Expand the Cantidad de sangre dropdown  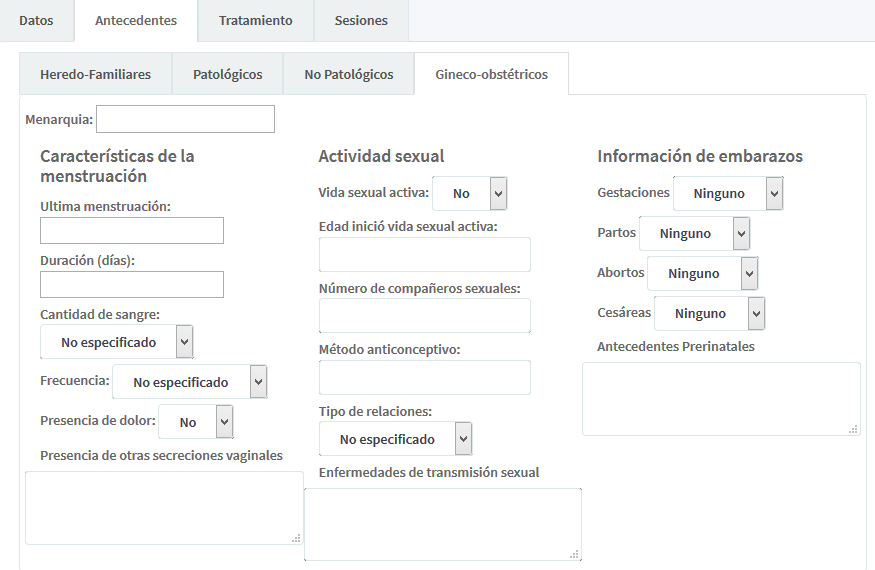click(116, 342)
